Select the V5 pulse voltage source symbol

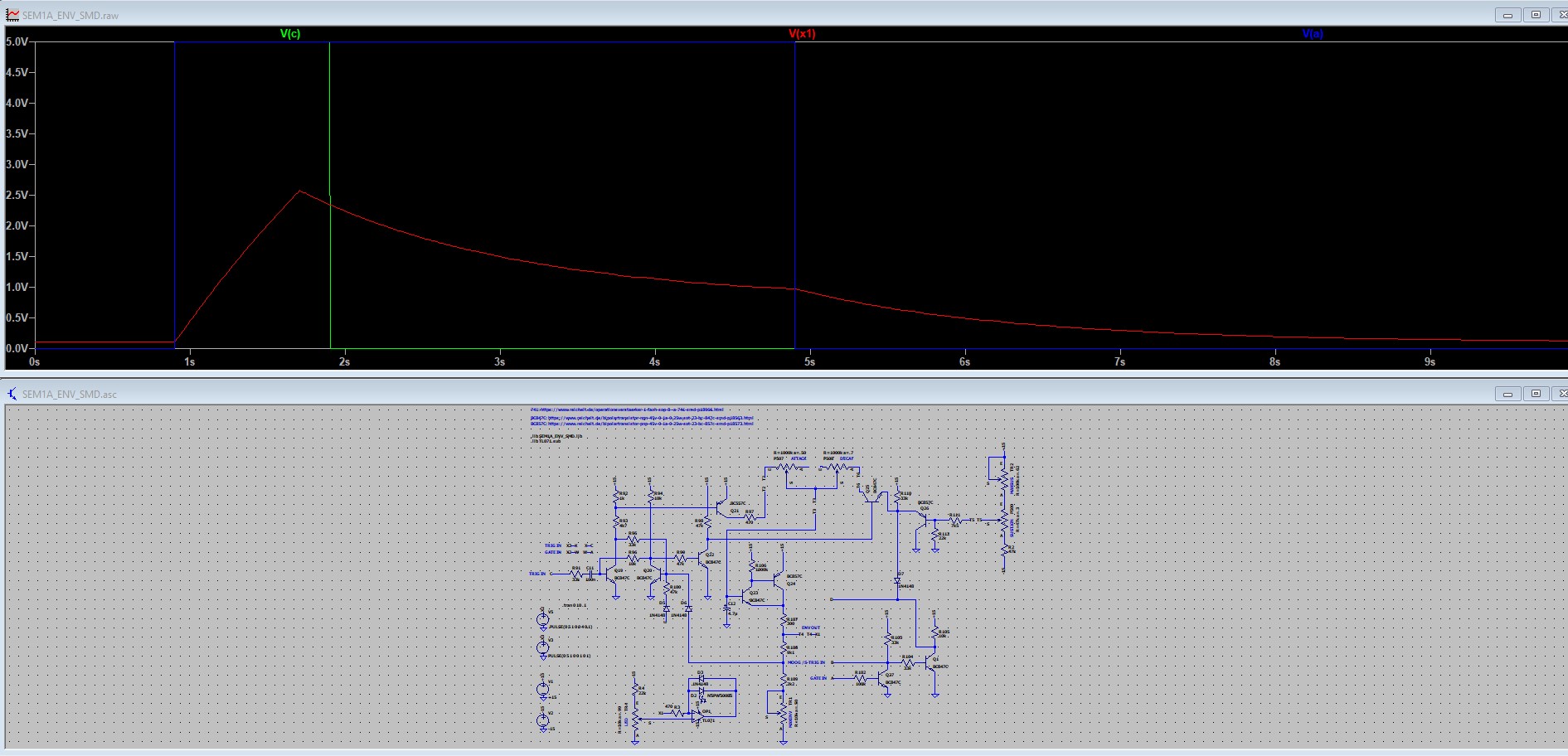(543, 619)
